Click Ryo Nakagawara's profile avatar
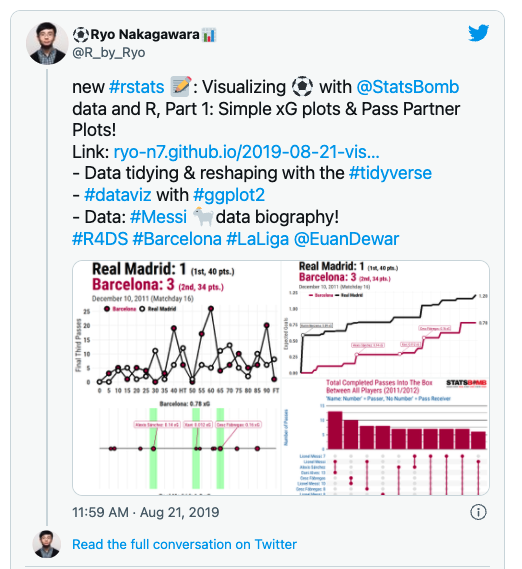This screenshot has width=522, height=569. [x=47, y=43]
